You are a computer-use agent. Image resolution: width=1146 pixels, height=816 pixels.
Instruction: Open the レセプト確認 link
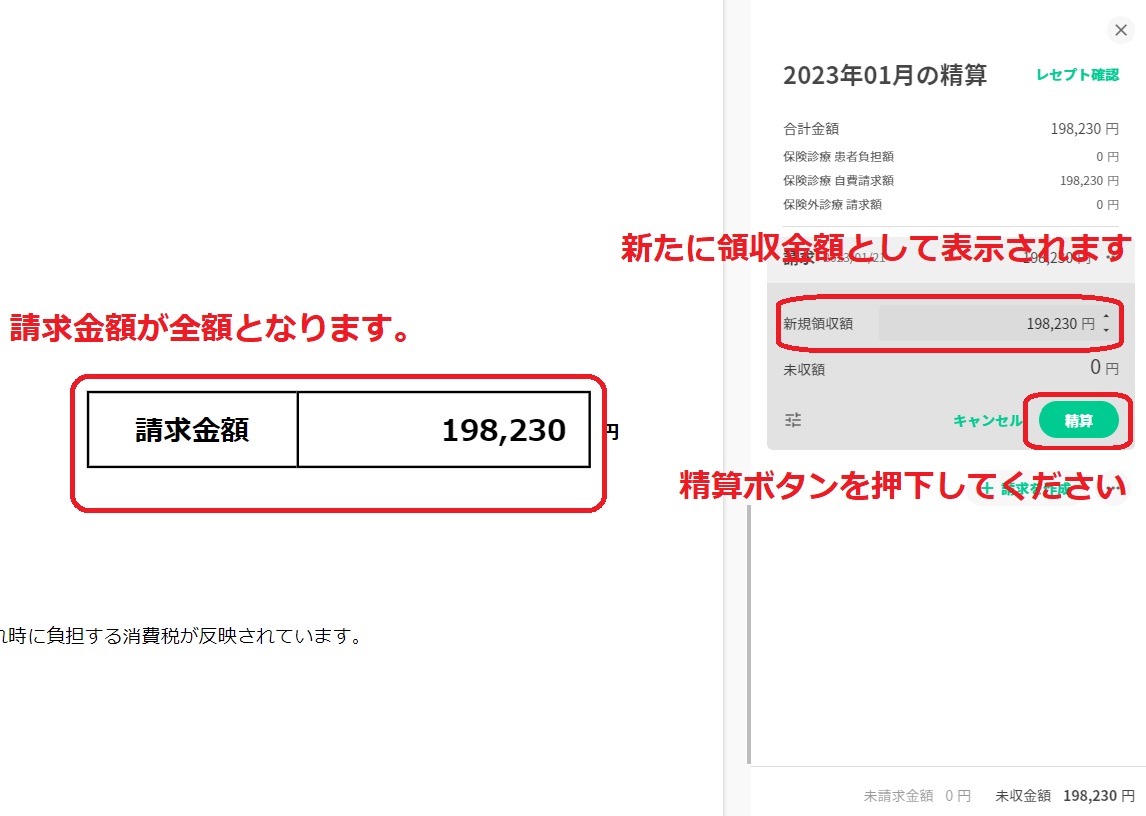pyautogui.click(x=1077, y=75)
